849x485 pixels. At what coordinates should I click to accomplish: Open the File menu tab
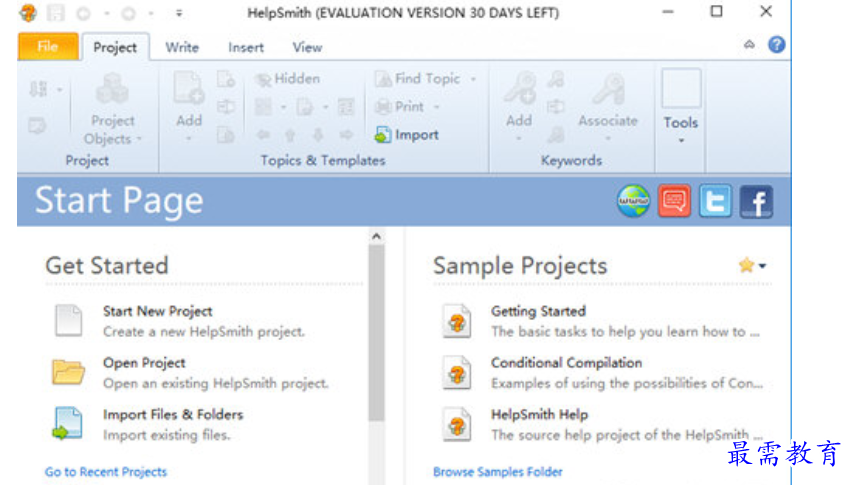pos(48,47)
